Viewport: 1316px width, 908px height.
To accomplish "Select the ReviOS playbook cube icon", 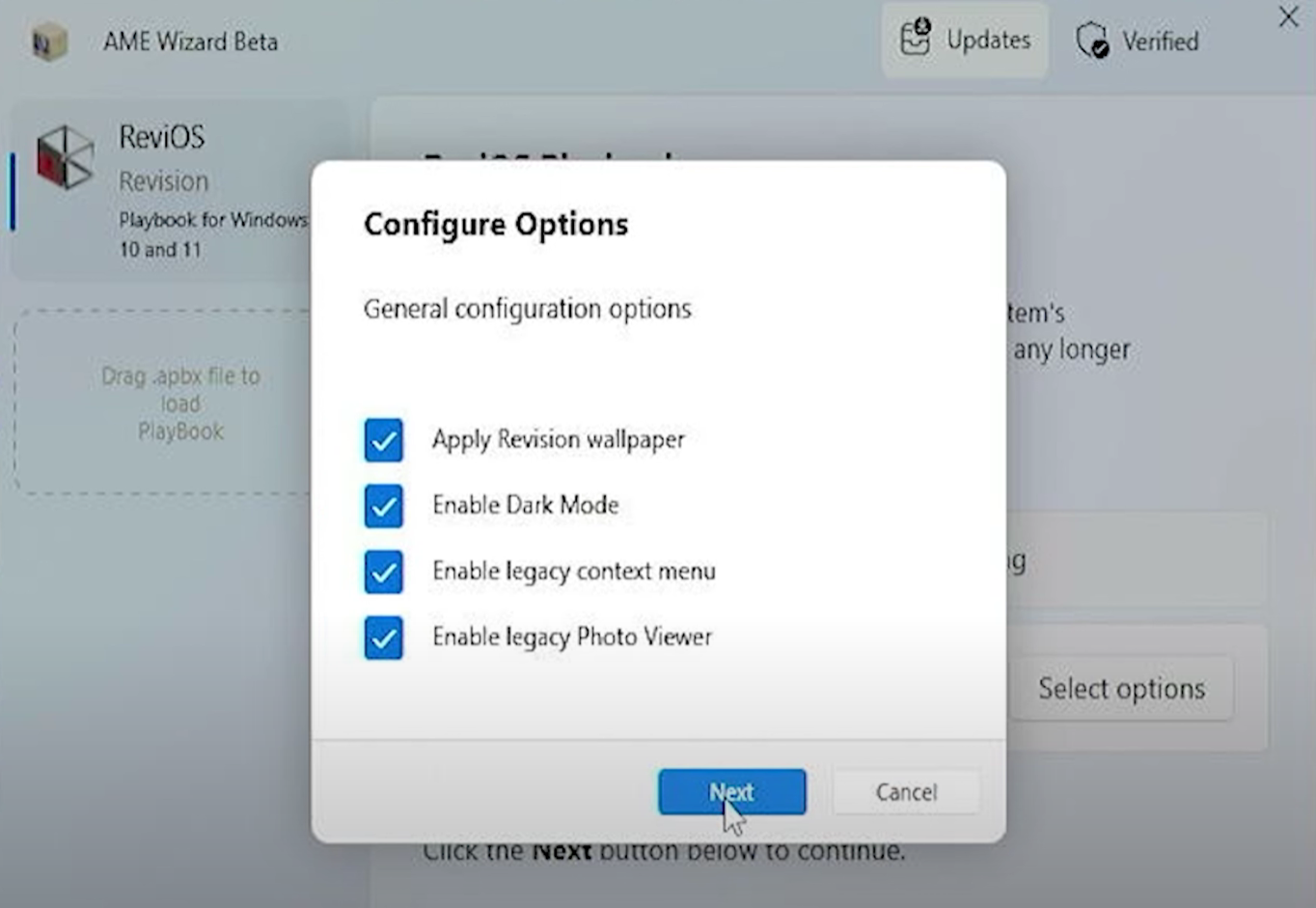I will [x=65, y=156].
